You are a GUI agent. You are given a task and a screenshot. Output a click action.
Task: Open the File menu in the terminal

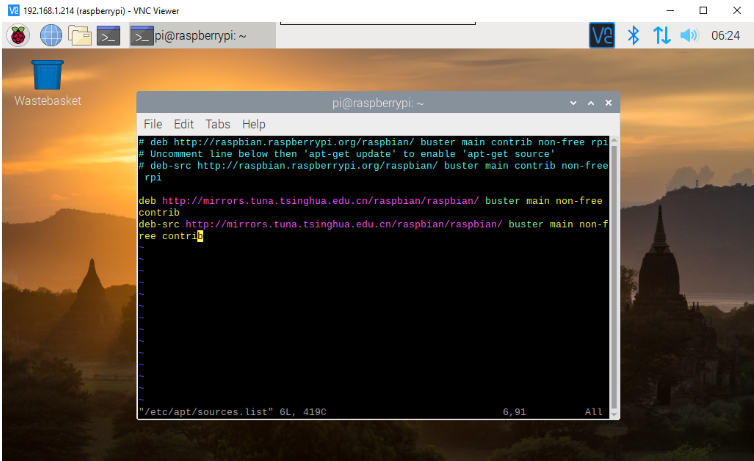tap(153, 124)
